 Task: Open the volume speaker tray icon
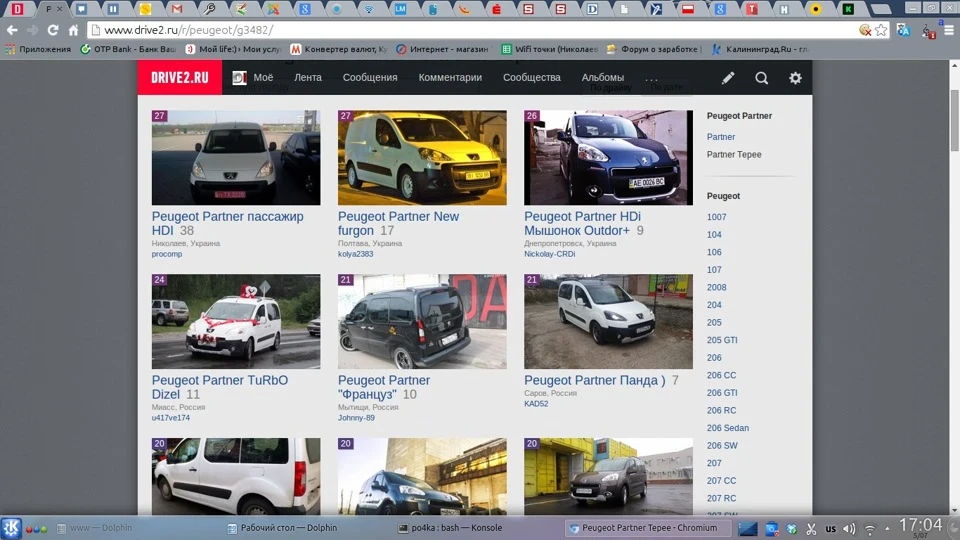(849, 528)
